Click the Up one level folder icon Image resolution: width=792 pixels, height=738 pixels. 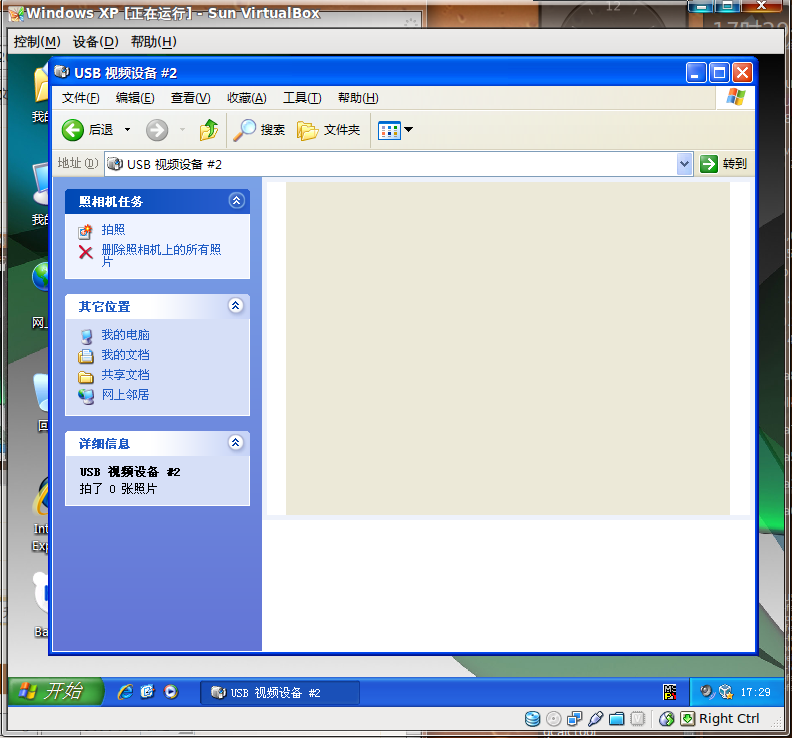click(x=209, y=130)
